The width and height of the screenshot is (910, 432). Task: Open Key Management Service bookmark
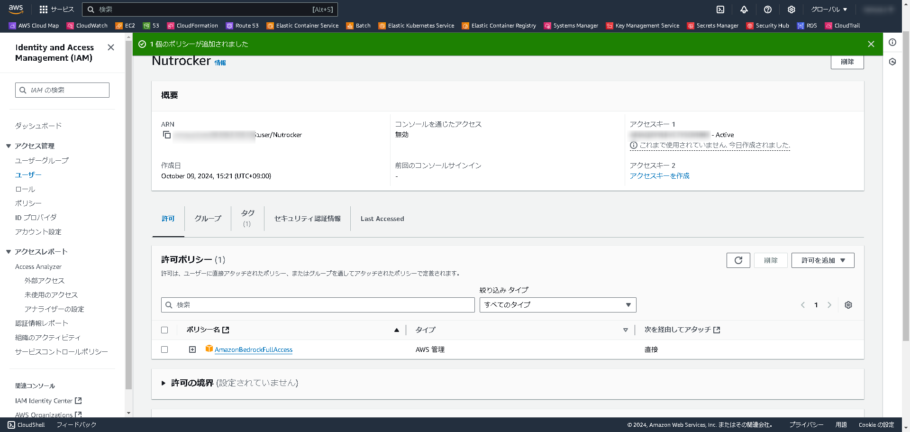642,26
